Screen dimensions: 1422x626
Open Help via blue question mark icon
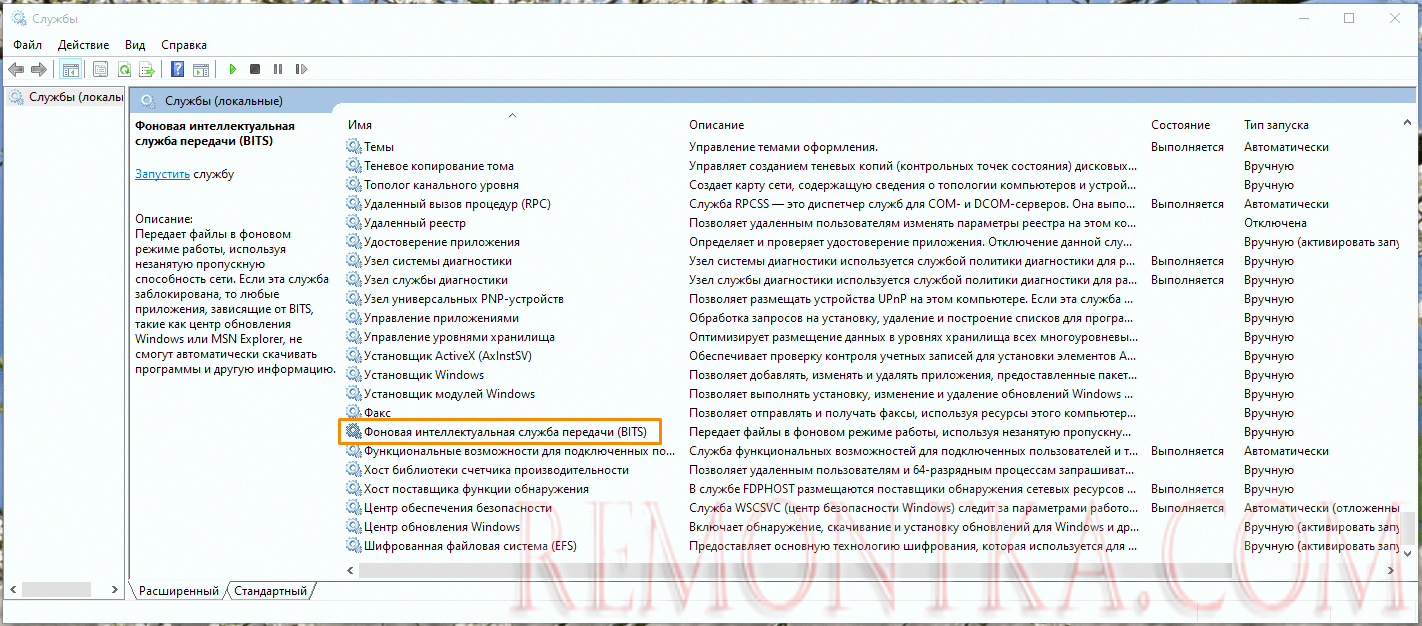(x=177, y=69)
